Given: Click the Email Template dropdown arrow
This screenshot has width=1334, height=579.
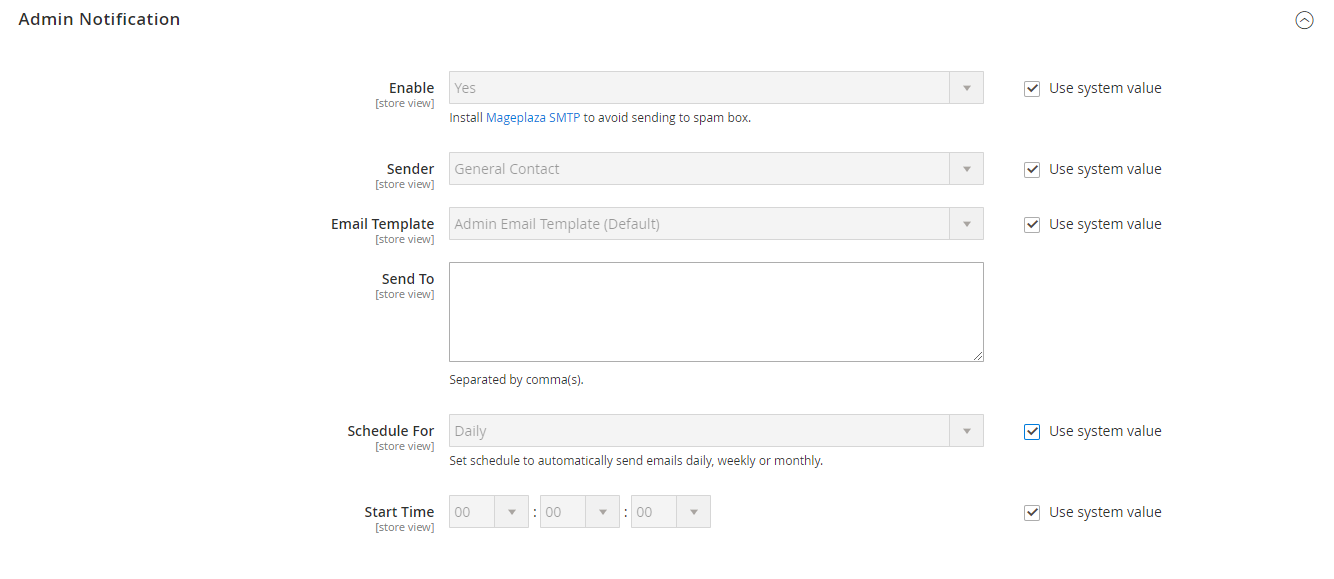Looking at the screenshot, I should tap(966, 224).
